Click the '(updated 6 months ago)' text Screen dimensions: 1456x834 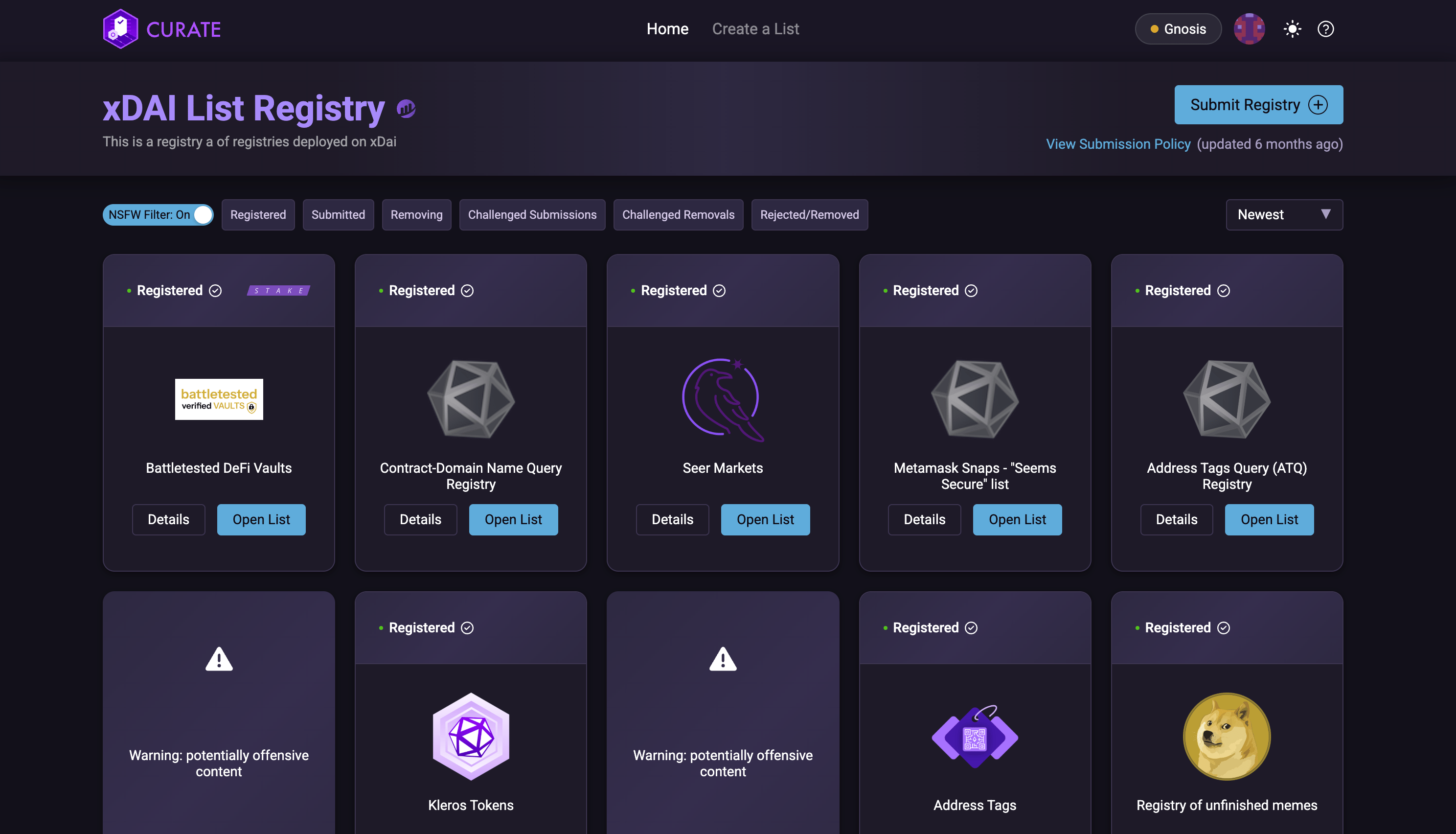1269,144
